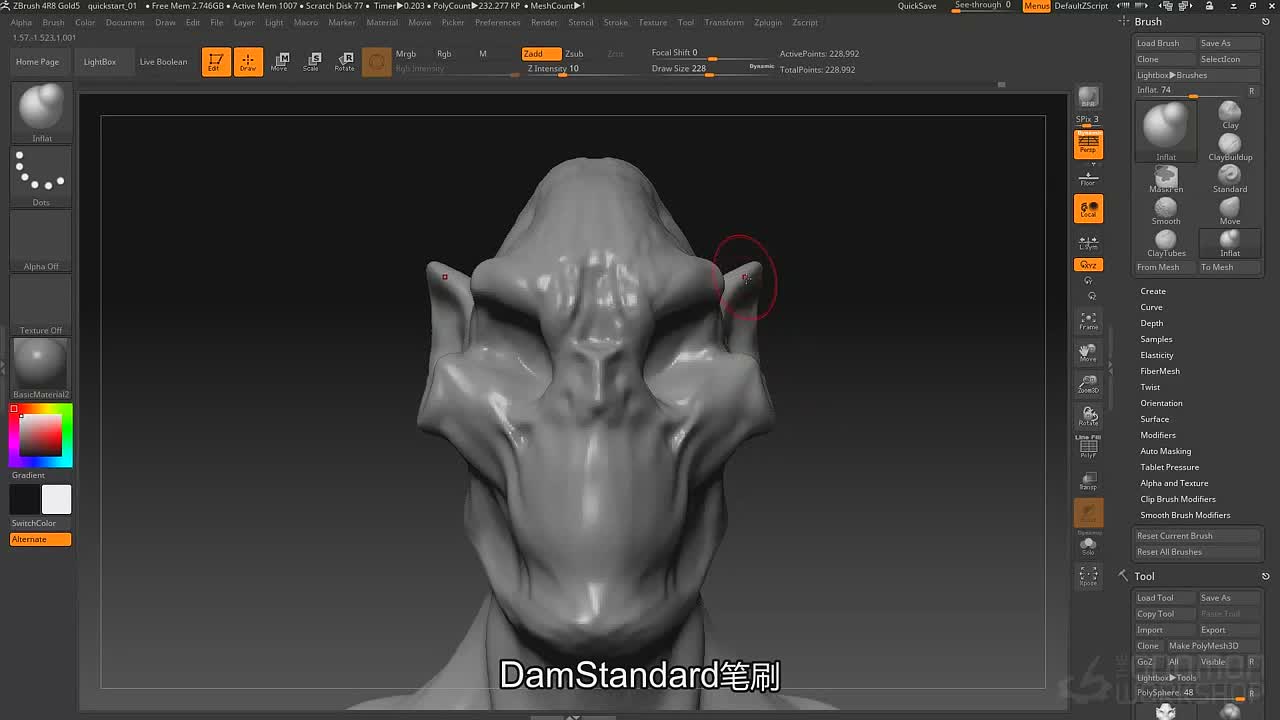Toggle Local rotation mode
Image resolution: width=1280 pixels, height=720 pixels.
(x=1088, y=208)
